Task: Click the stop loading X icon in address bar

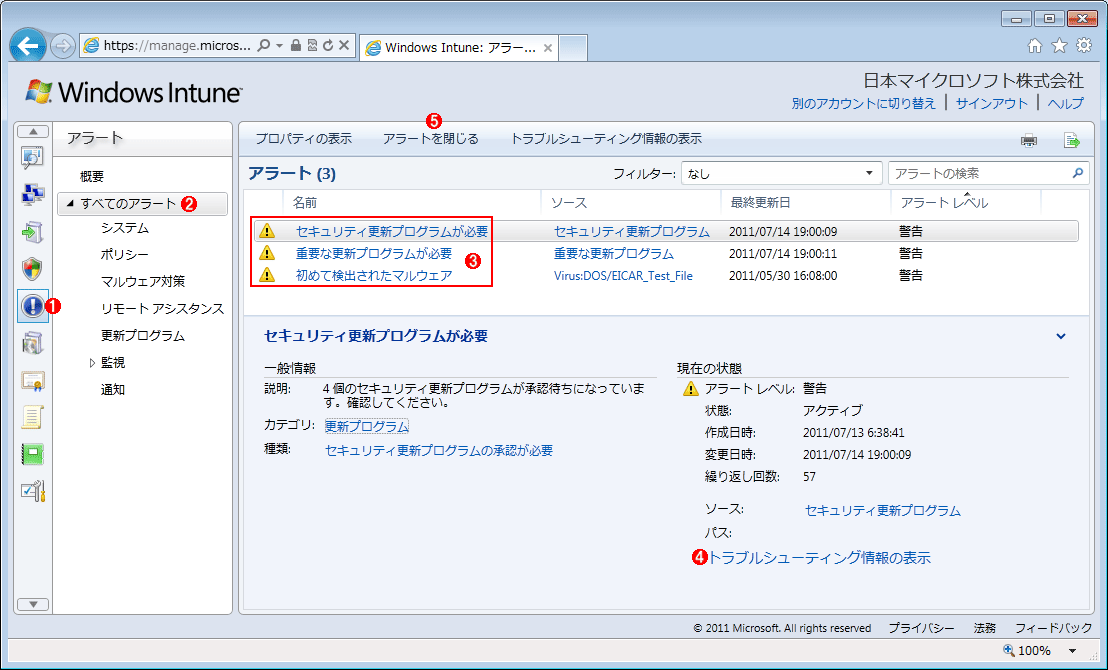Action: point(343,46)
